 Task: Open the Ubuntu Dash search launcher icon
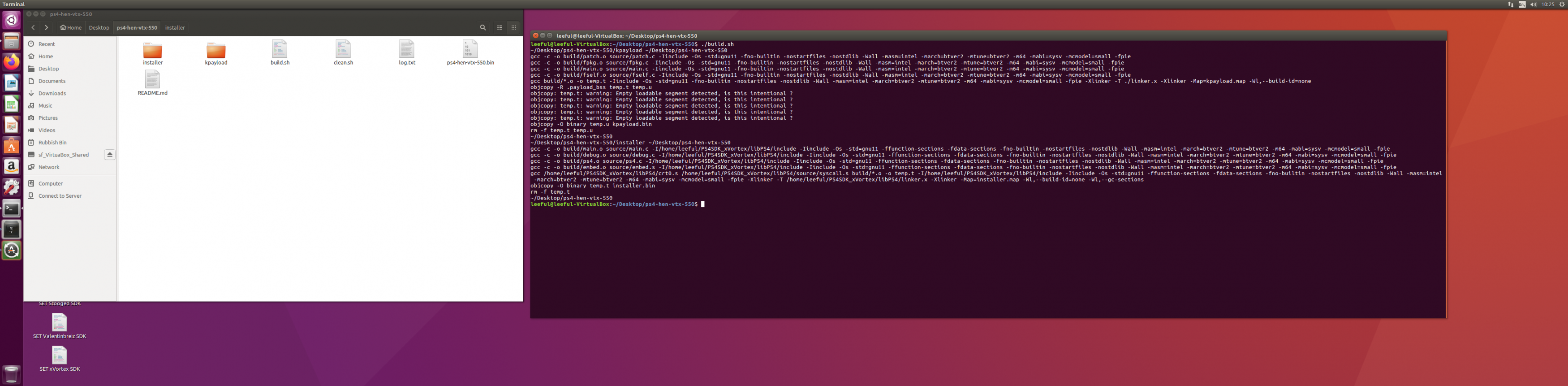click(12, 20)
